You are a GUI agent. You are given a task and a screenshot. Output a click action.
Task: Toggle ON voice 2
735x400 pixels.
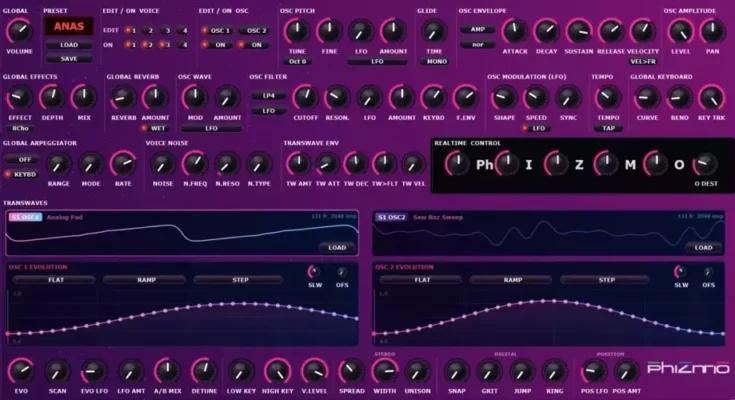[147, 45]
